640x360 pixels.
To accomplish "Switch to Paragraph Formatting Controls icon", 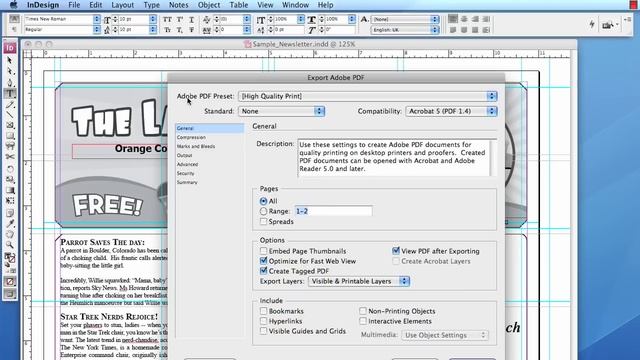I will (14, 29).
